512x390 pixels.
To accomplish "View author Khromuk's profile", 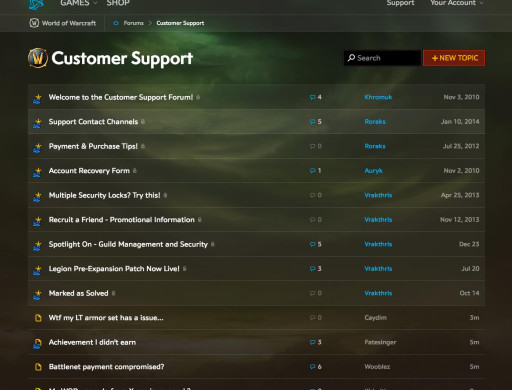I will pyautogui.click(x=378, y=97).
